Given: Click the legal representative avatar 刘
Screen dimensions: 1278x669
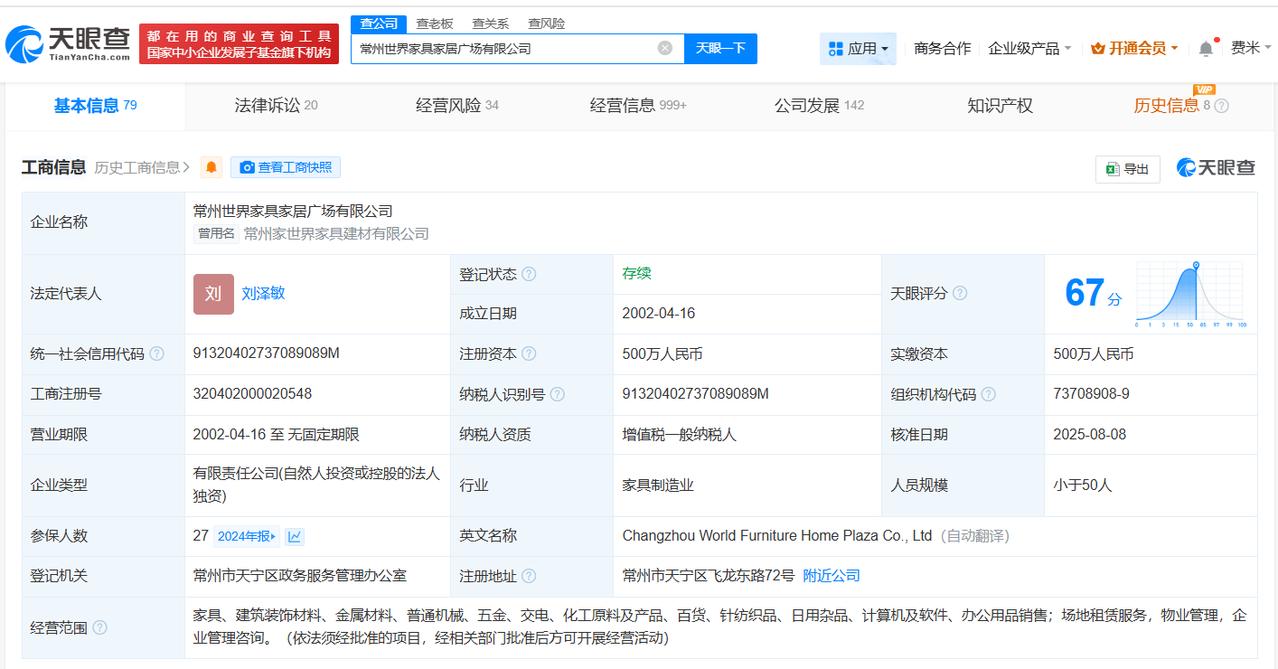Looking at the screenshot, I should coord(213,294).
